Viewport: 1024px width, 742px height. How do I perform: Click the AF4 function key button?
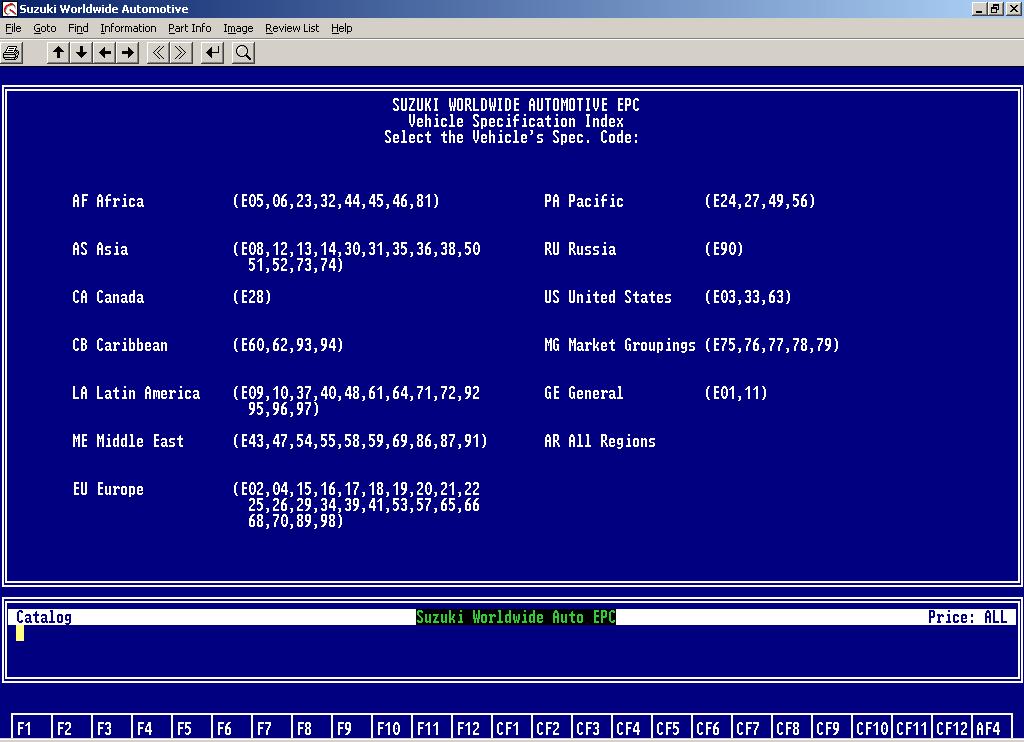coord(991,728)
